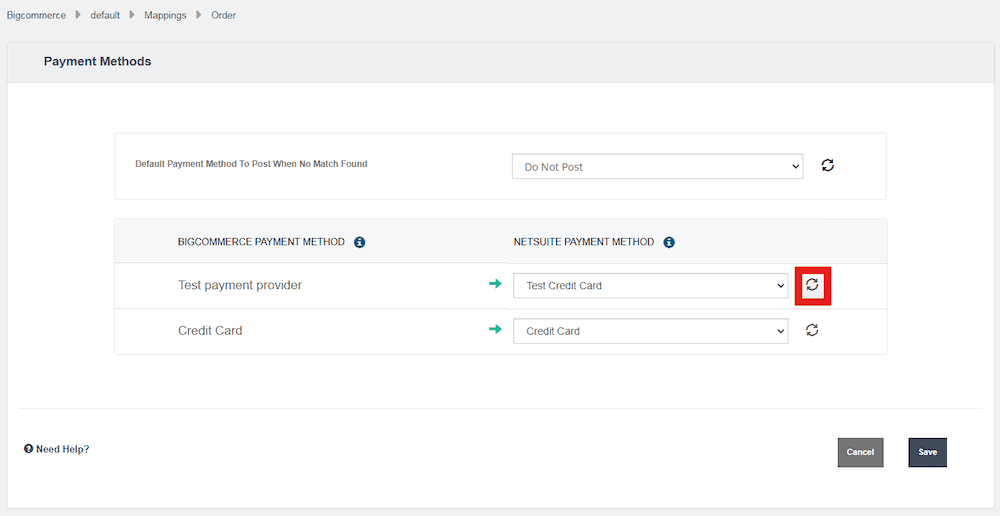Show info for BigCommerce Payment Method
Image resolution: width=1000 pixels, height=516 pixels.
[360, 242]
